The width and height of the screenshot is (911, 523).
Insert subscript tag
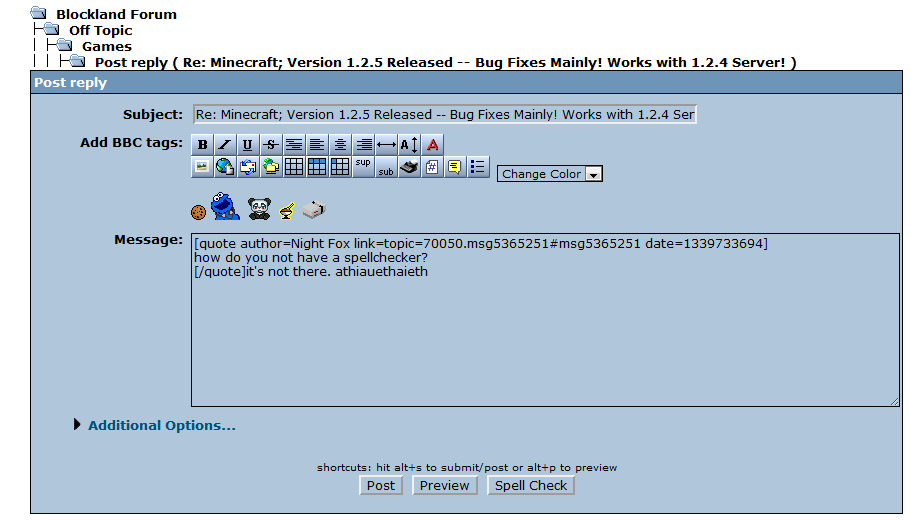[386, 167]
